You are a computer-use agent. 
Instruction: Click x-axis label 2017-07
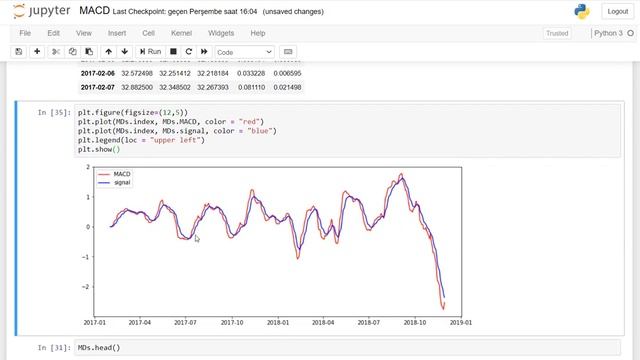(185, 322)
